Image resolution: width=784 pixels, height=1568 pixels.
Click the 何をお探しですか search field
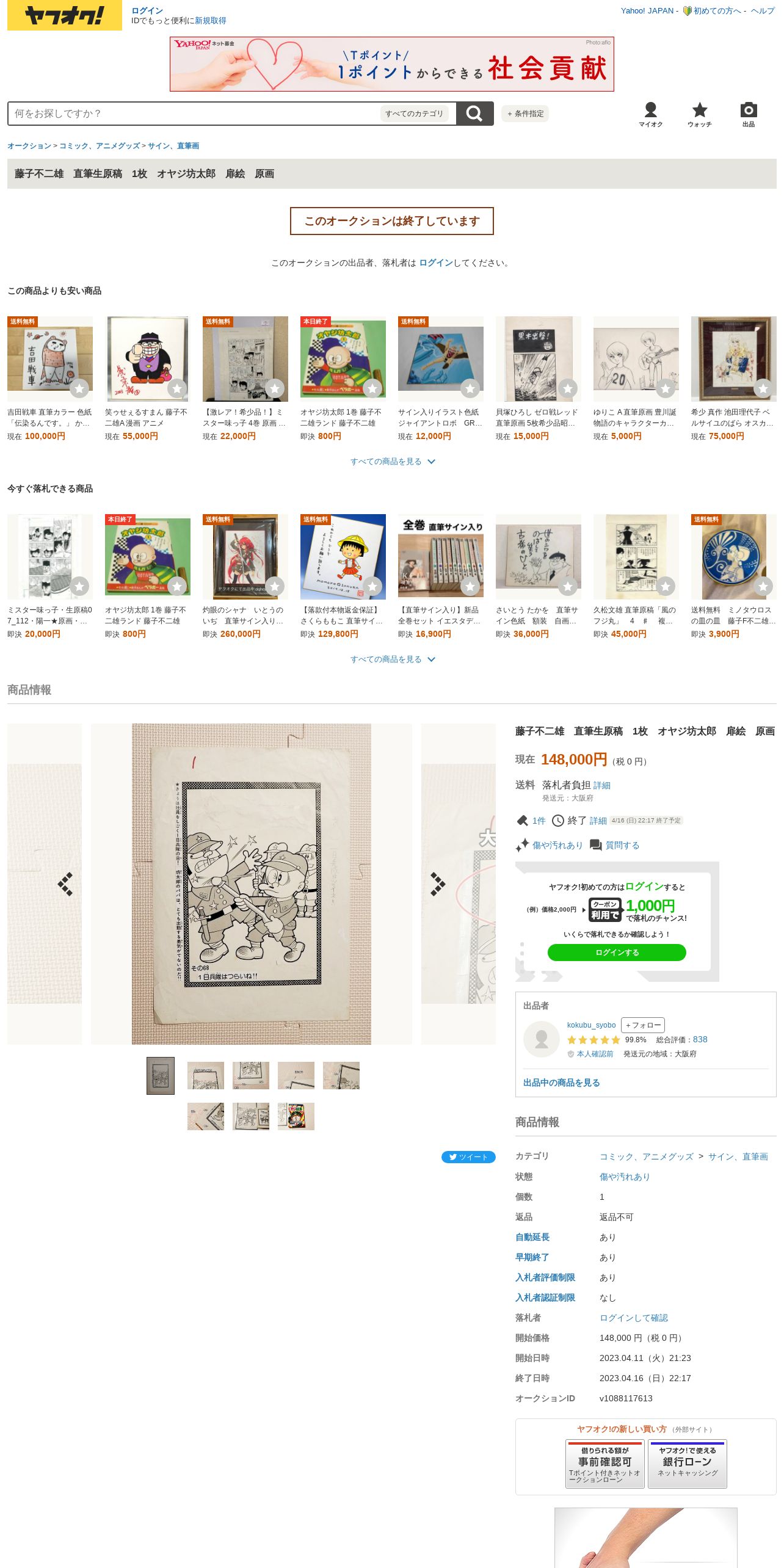pos(195,114)
